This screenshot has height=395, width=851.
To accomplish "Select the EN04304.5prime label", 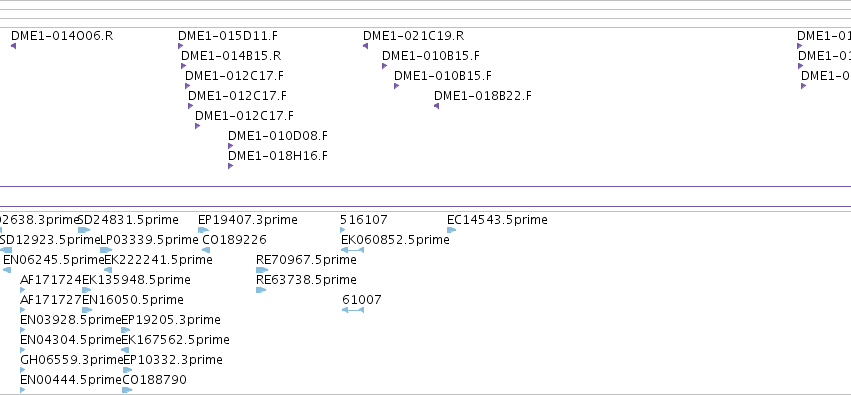I will click(71, 340).
